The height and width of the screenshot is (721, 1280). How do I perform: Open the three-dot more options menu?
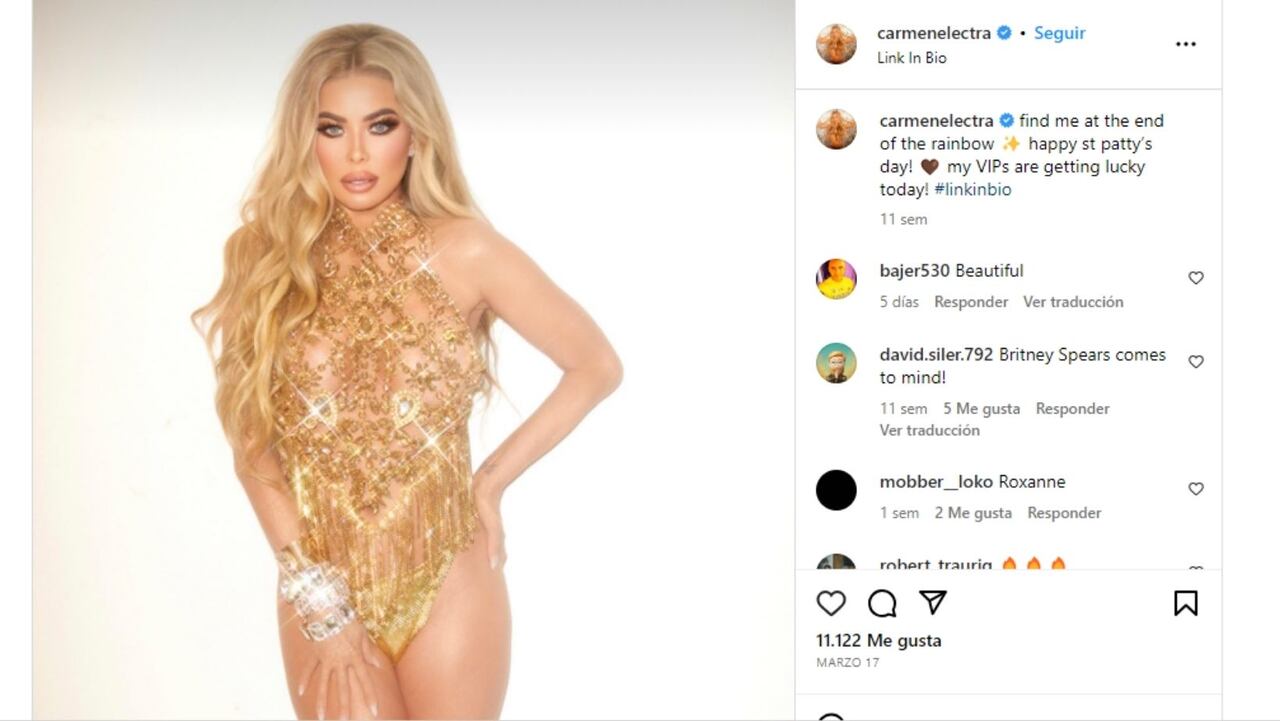pyautogui.click(x=1186, y=44)
